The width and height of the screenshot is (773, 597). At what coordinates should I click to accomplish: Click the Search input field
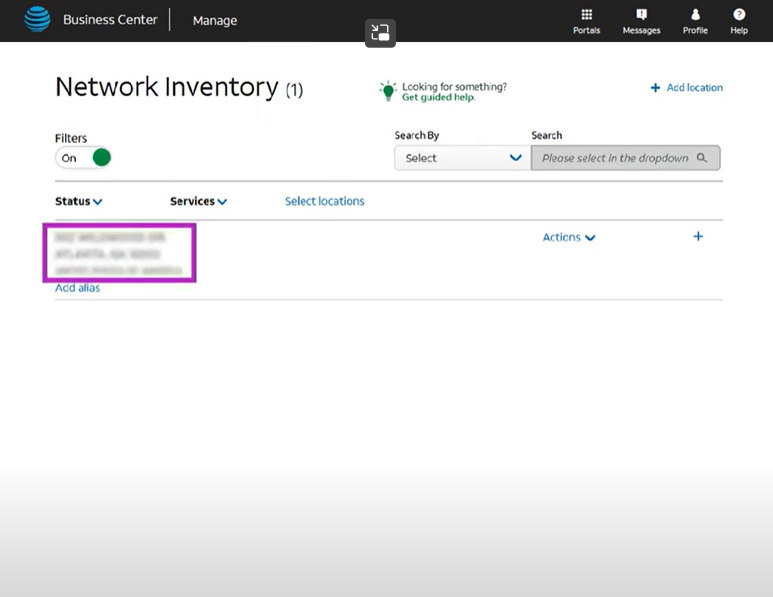(x=625, y=158)
